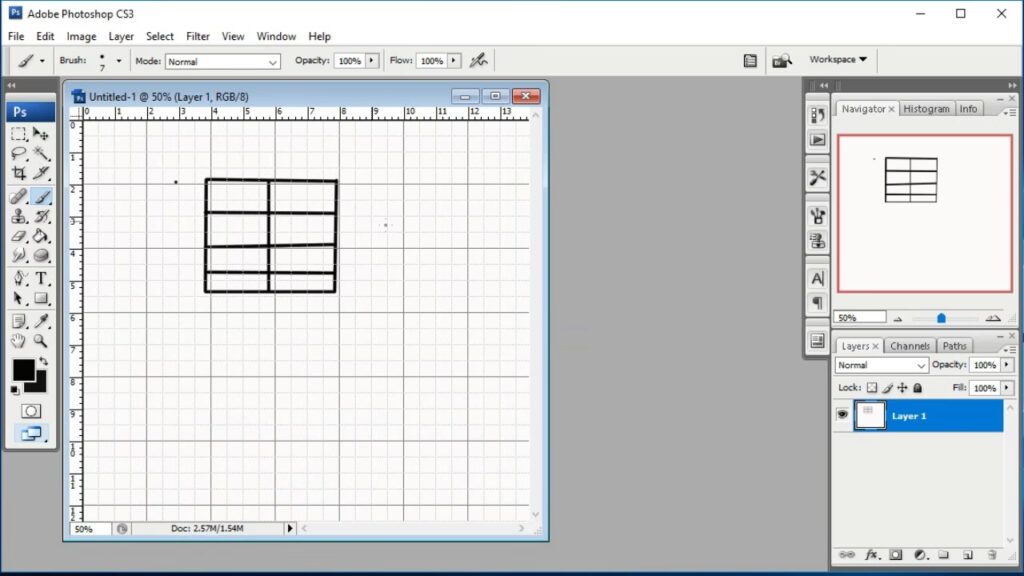Hide Layer 1 using the eye icon
The height and width of the screenshot is (576, 1024).
(x=842, y=415)
